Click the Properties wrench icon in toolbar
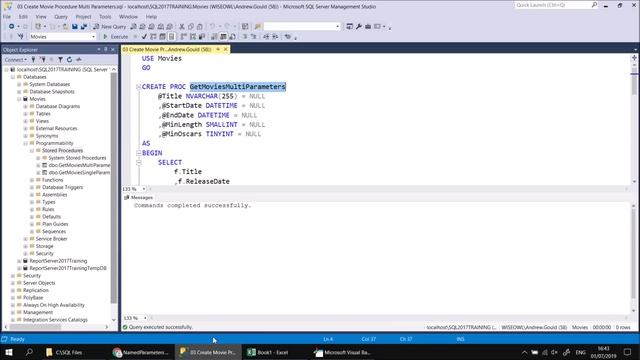 pos(359,27)
